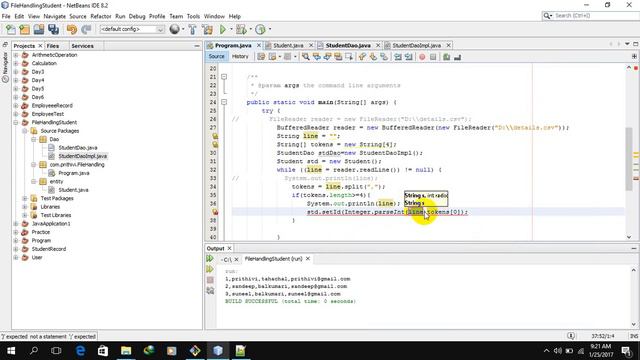Screen dimensions: 640x360
Task: Select Program.java in project tree
Action: 73,173
